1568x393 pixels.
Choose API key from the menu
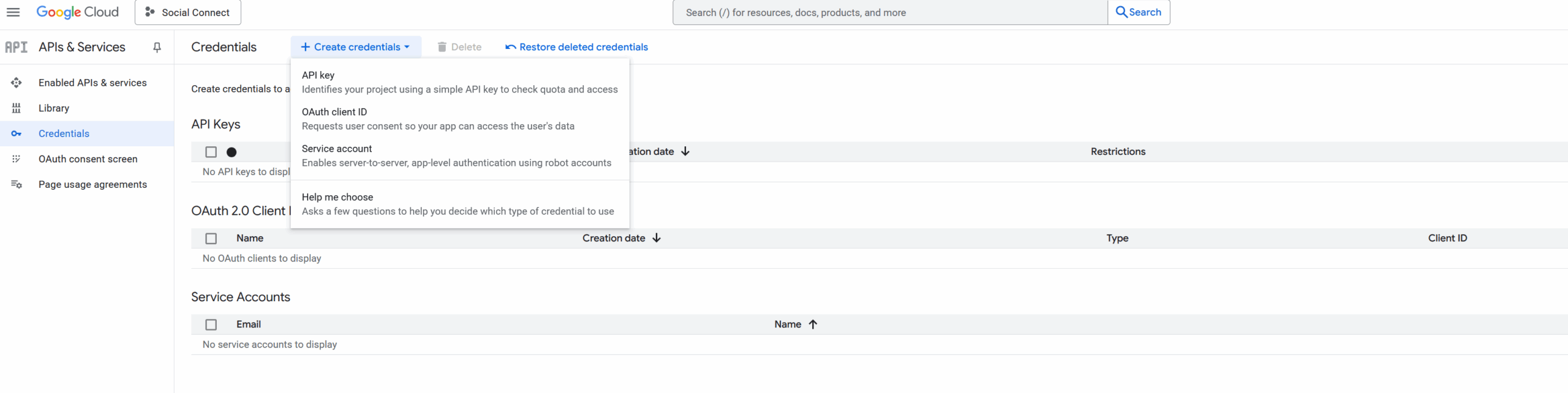460,82
